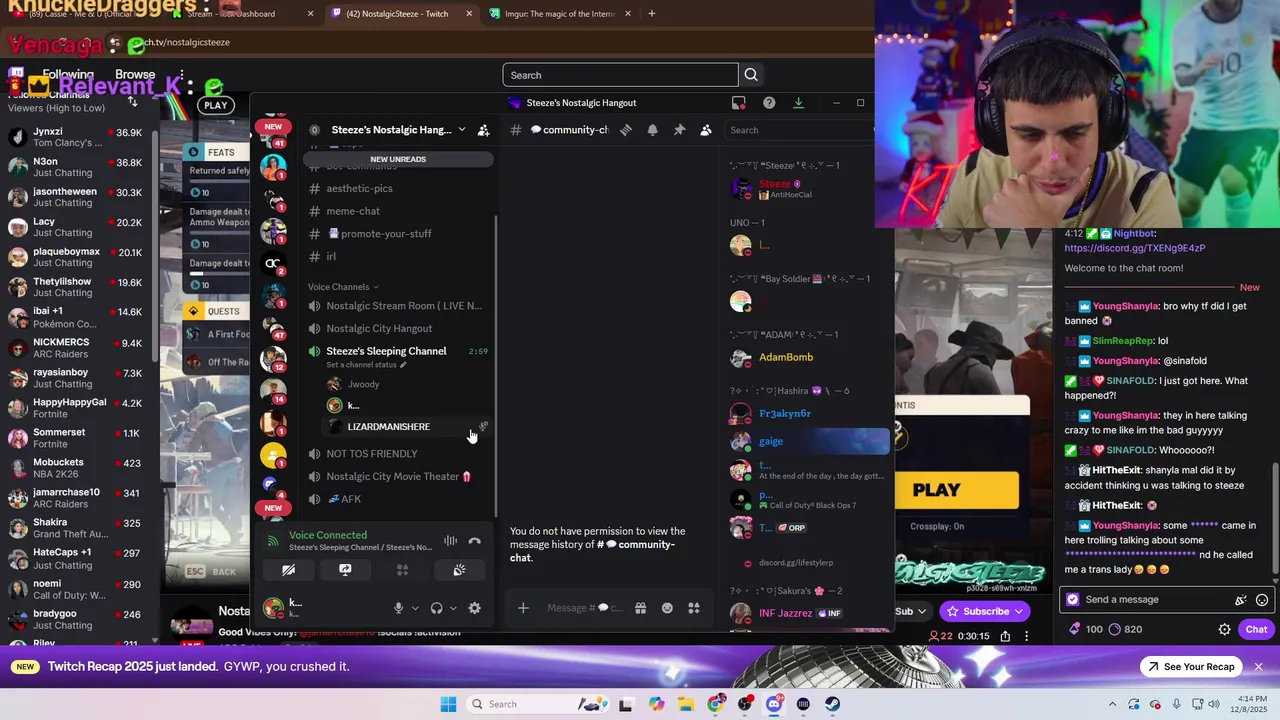Dismiss Twitch Recap banner
1280x720 pixels.
click(x=1259, y=667)
